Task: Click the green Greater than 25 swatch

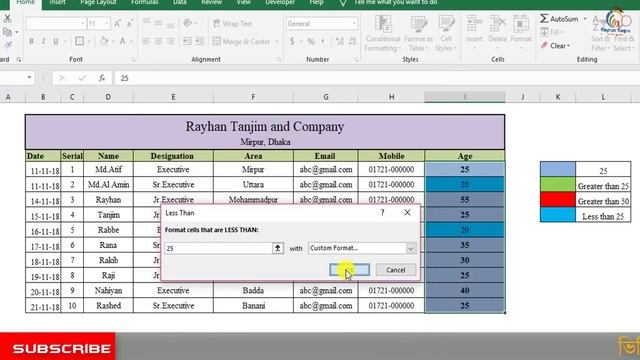Action: coord(558,184)
